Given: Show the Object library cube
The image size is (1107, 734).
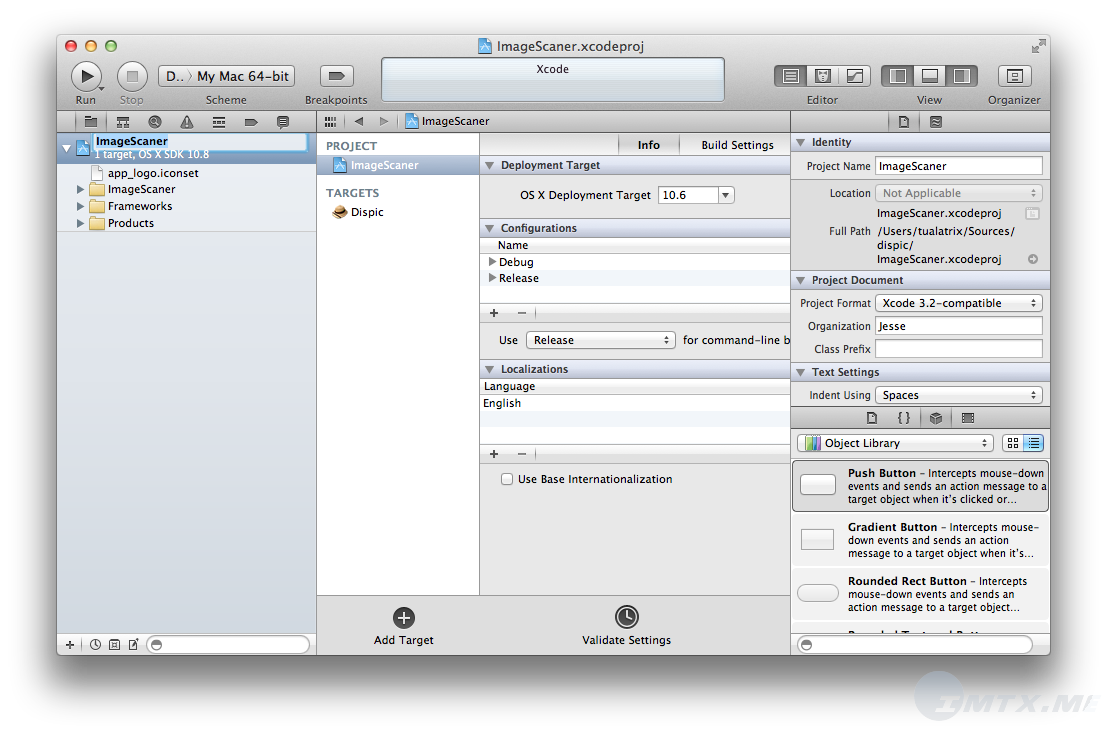Looking at the screenshot, I should pyautogui.click(x=936, y=418).
